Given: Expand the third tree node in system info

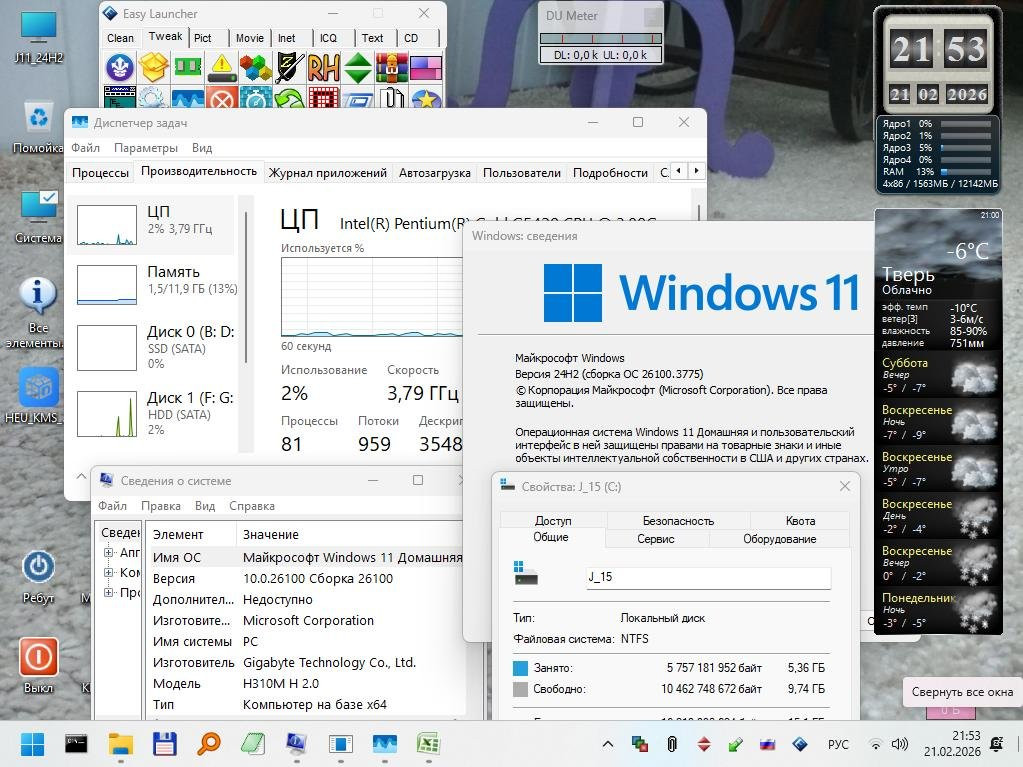Looking at the screenshot, I should (108, 592).
